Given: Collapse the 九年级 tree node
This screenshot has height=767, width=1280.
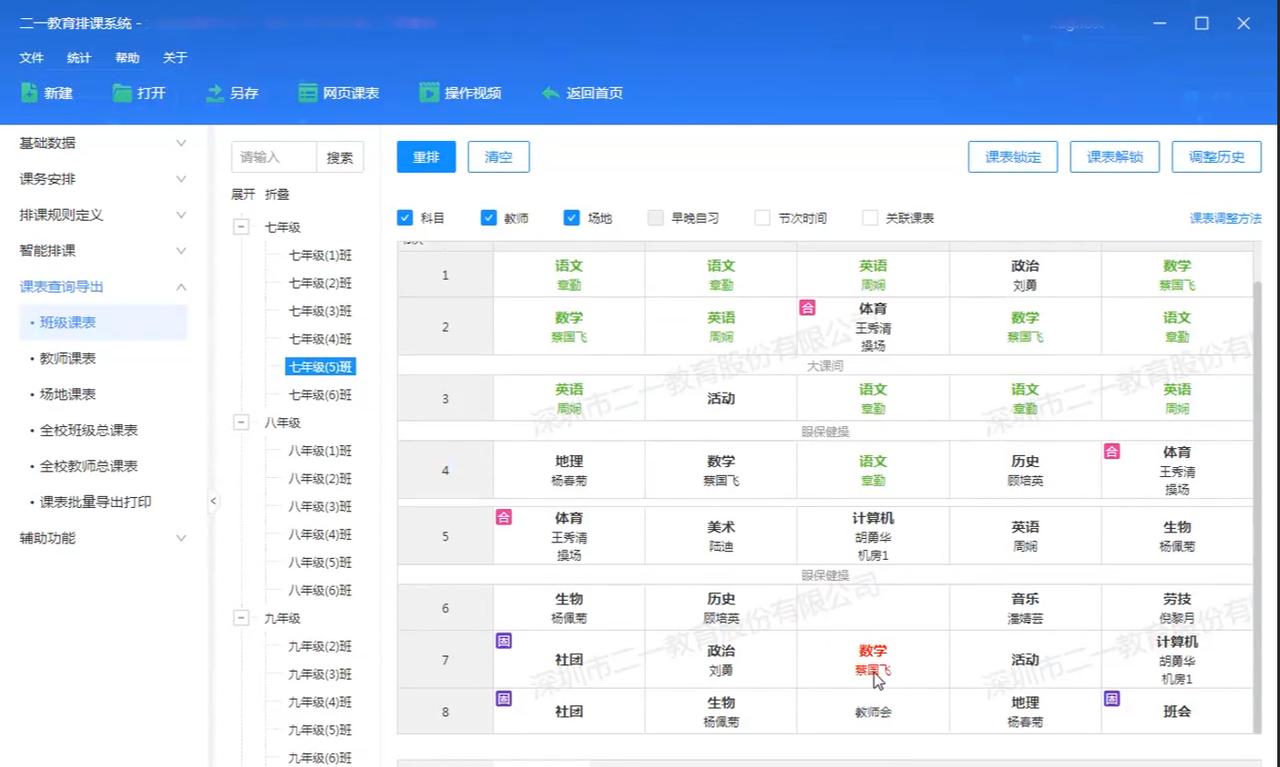Looking at the screenshot, I should pos(241,618).
